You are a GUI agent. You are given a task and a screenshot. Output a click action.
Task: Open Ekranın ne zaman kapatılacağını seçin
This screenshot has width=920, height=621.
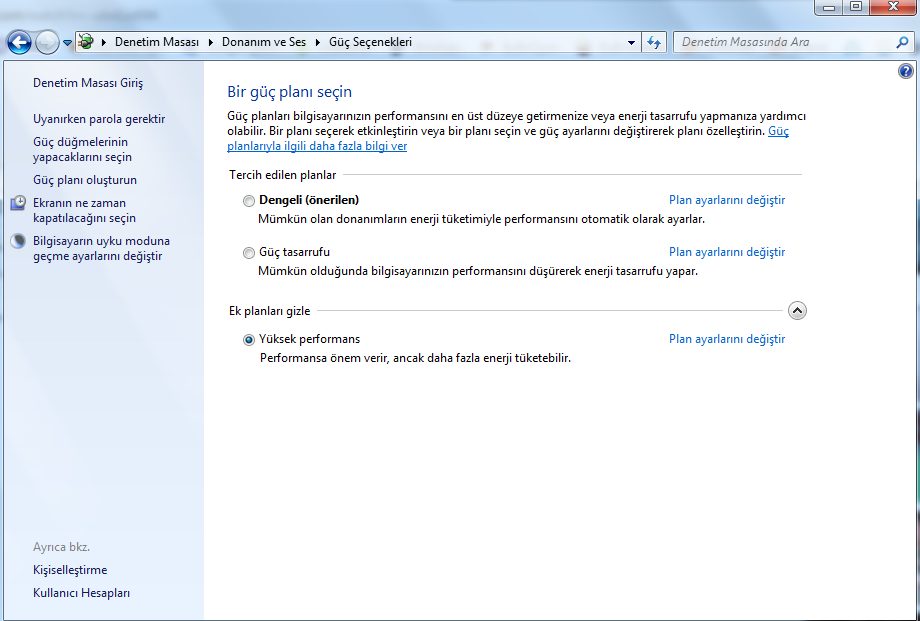pos(84,211)
